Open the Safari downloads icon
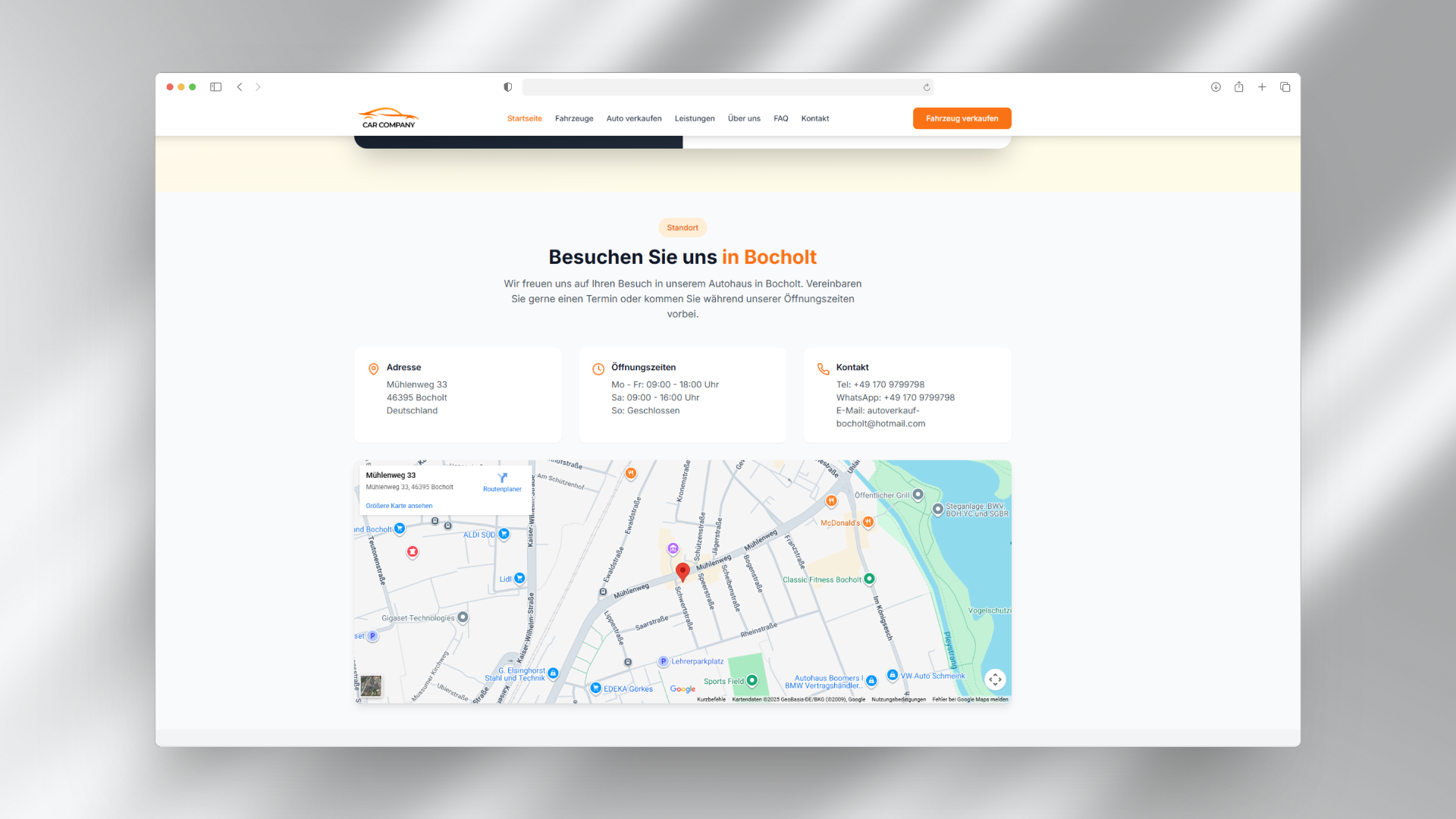 pos(1216,87)
